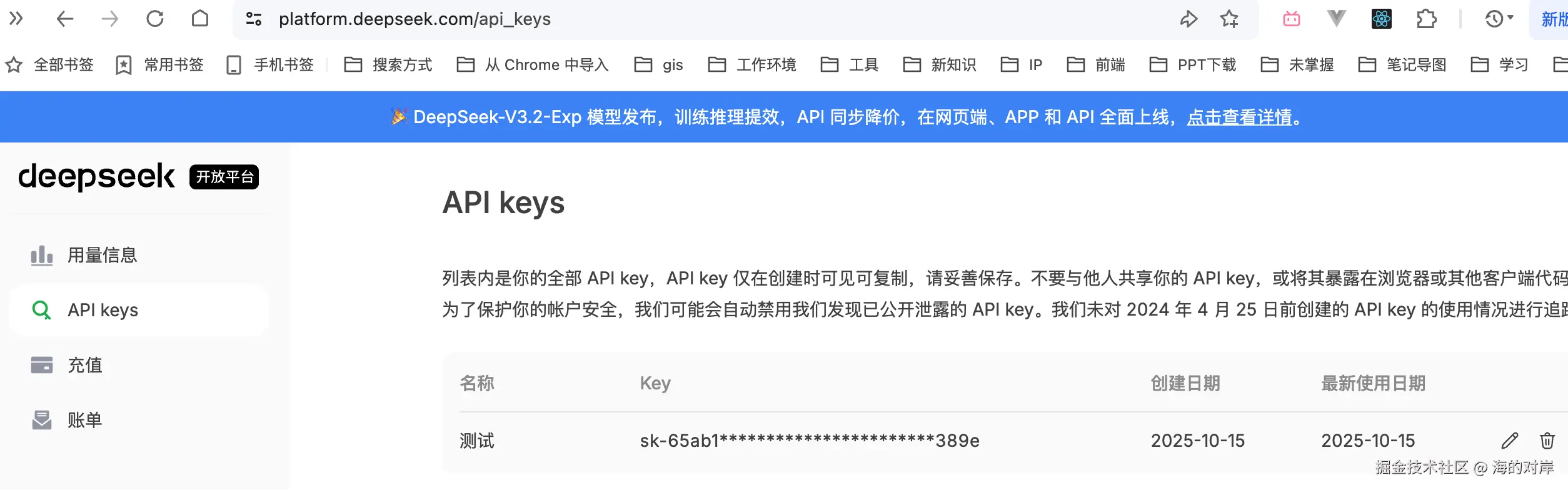Click the 最新使用日期 value 2025-10-15
This screenshot has width=1568, height=490.
[x=1368, y=441]
